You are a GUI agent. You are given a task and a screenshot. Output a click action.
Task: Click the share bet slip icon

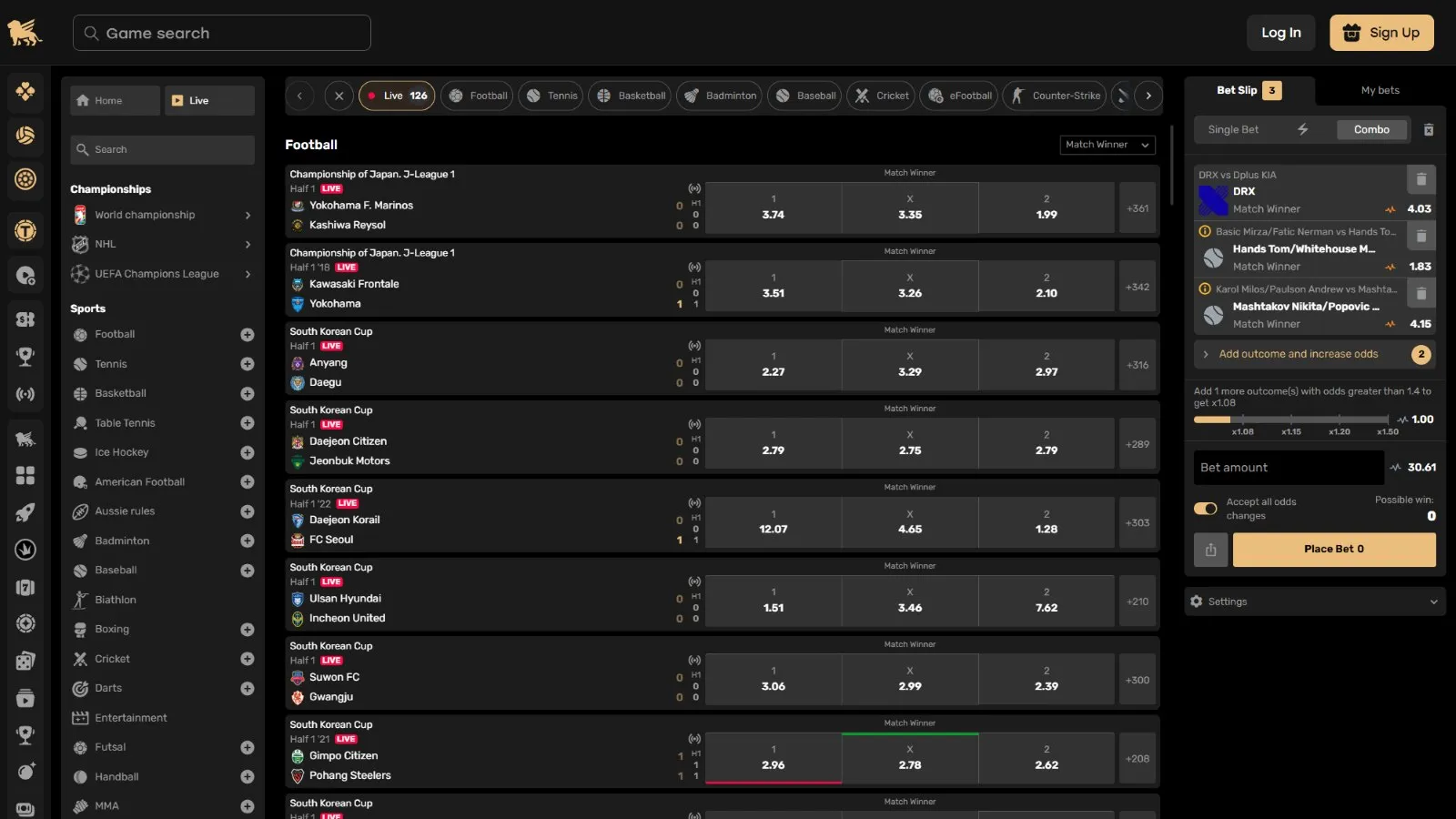point(1210,550)
